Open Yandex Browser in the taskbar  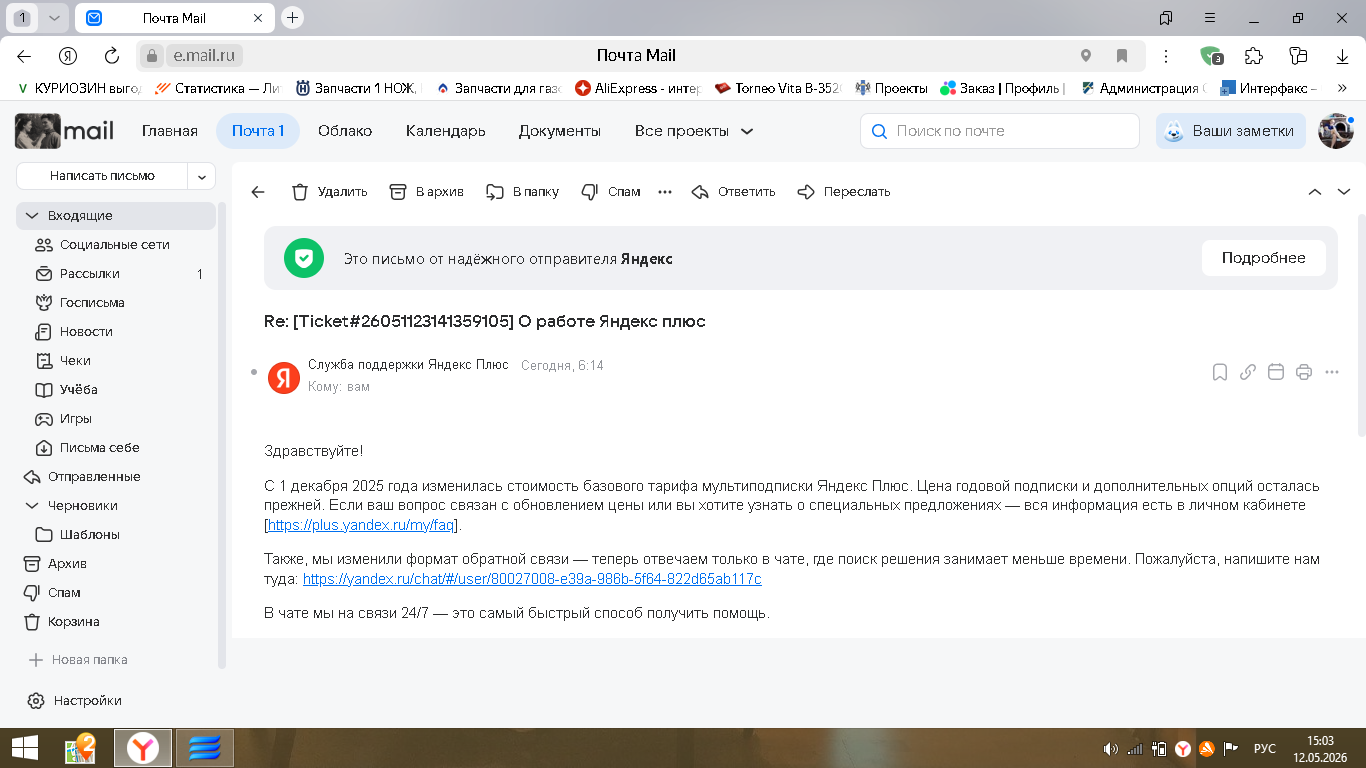(x=143, y=748)
